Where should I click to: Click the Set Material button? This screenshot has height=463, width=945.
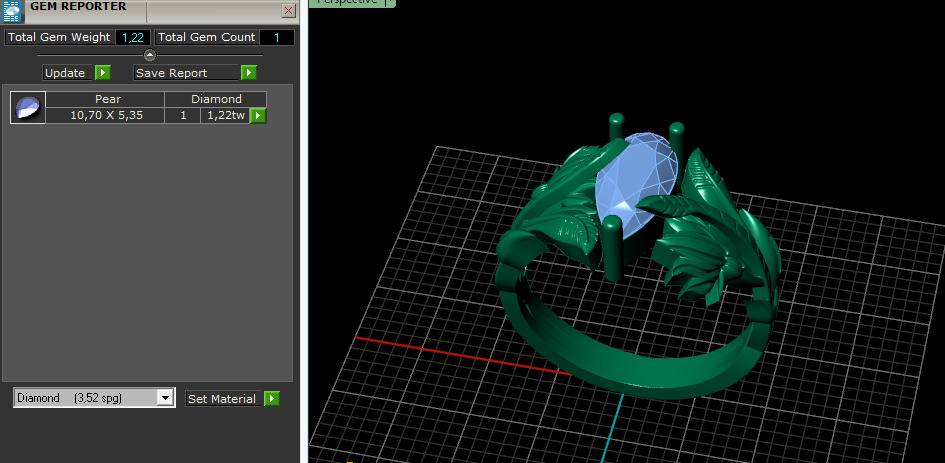[x=223, y=398]
